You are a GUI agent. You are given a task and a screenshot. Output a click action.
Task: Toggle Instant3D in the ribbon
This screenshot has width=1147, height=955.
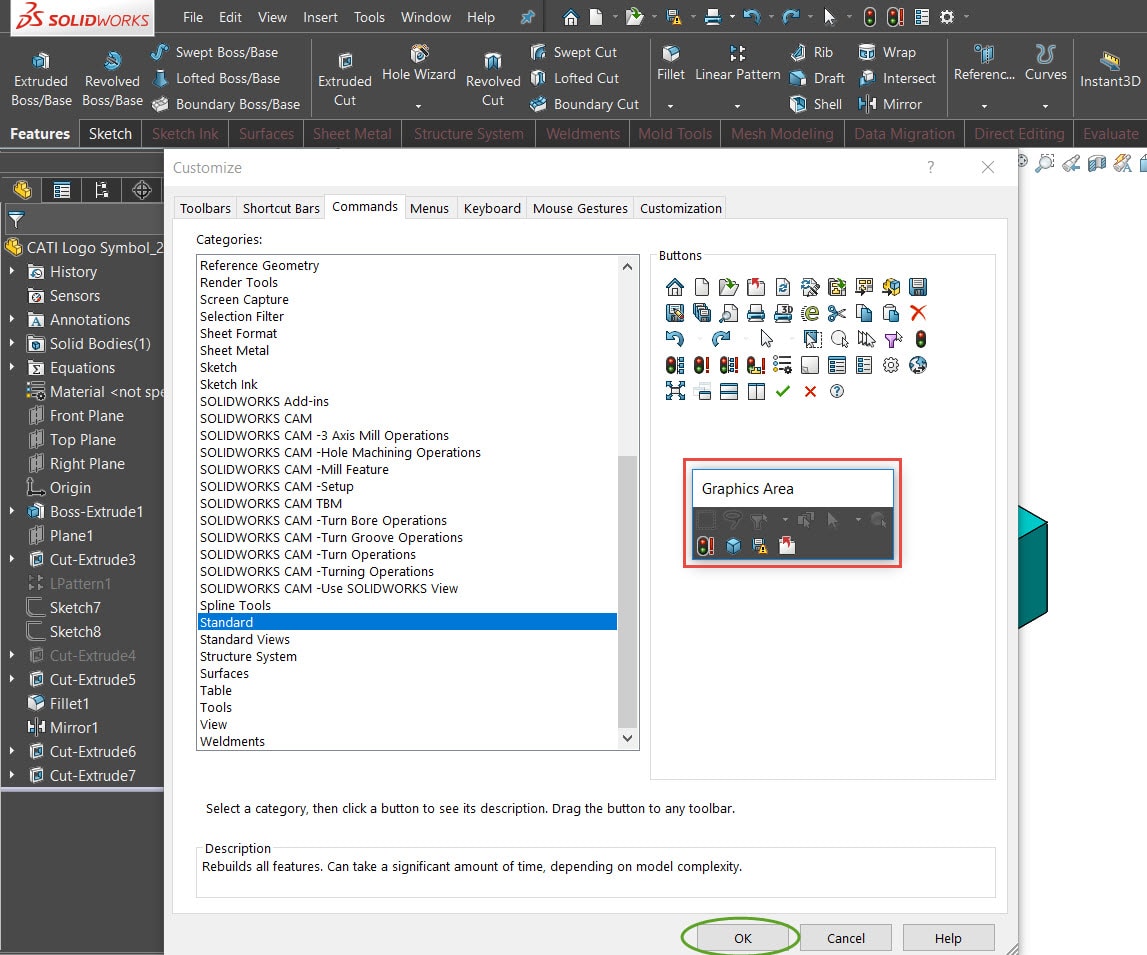click(1110, 69)
